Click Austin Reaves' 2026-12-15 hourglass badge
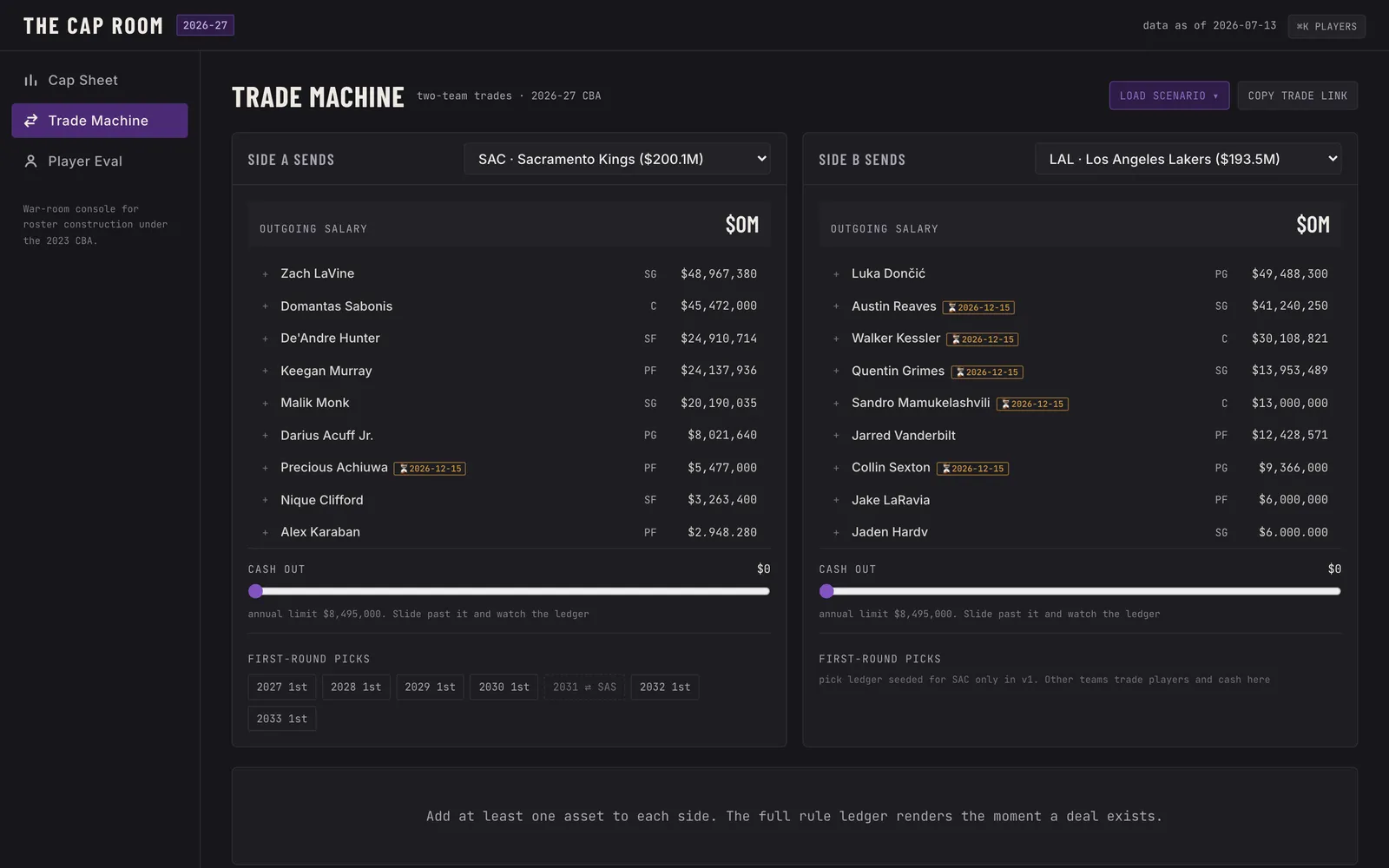 [x=978, y=307]
